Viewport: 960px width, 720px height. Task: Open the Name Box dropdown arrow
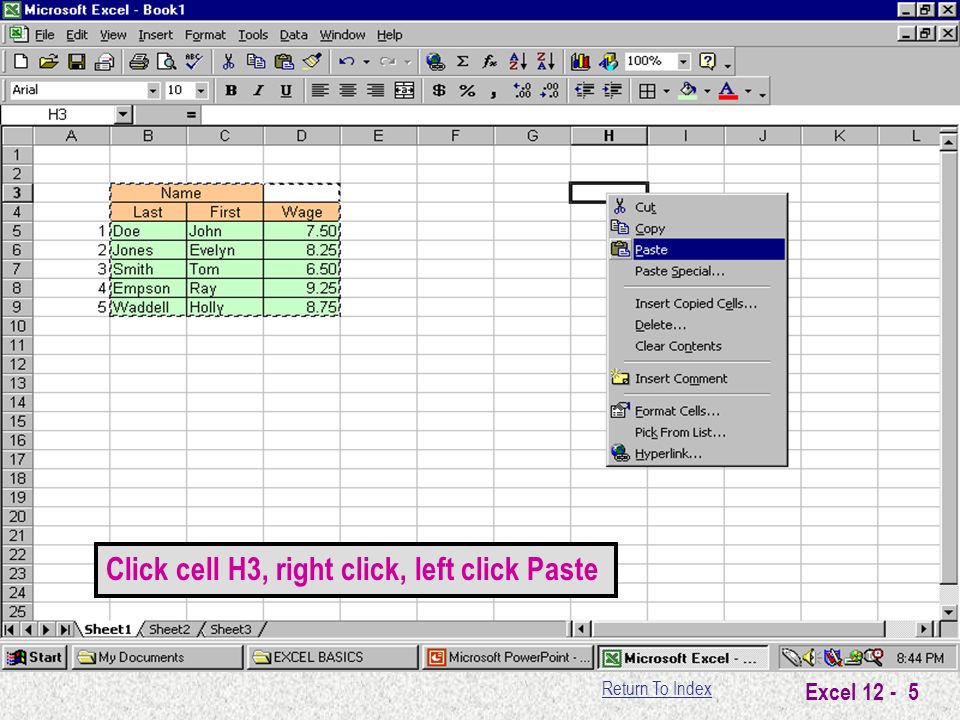coord(123,114)
